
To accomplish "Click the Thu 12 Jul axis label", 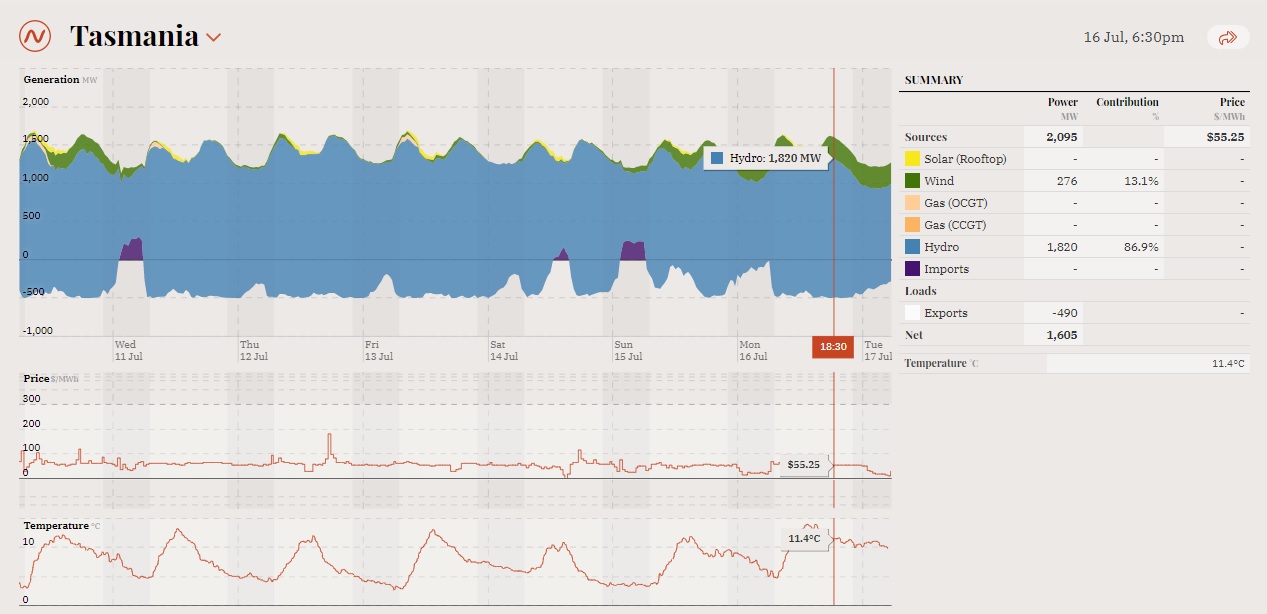I will 254,350.
